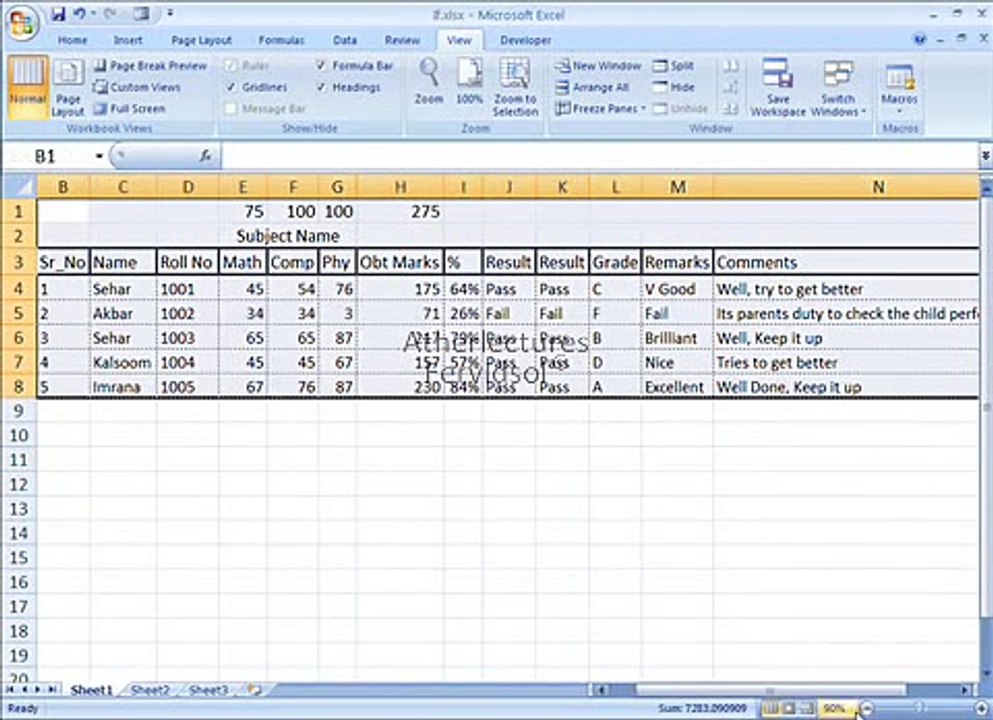The image size is (993, 720).
Task: Click the status bar zoom slider thumb
Action: pyautogui.click(x=919, y=708)
